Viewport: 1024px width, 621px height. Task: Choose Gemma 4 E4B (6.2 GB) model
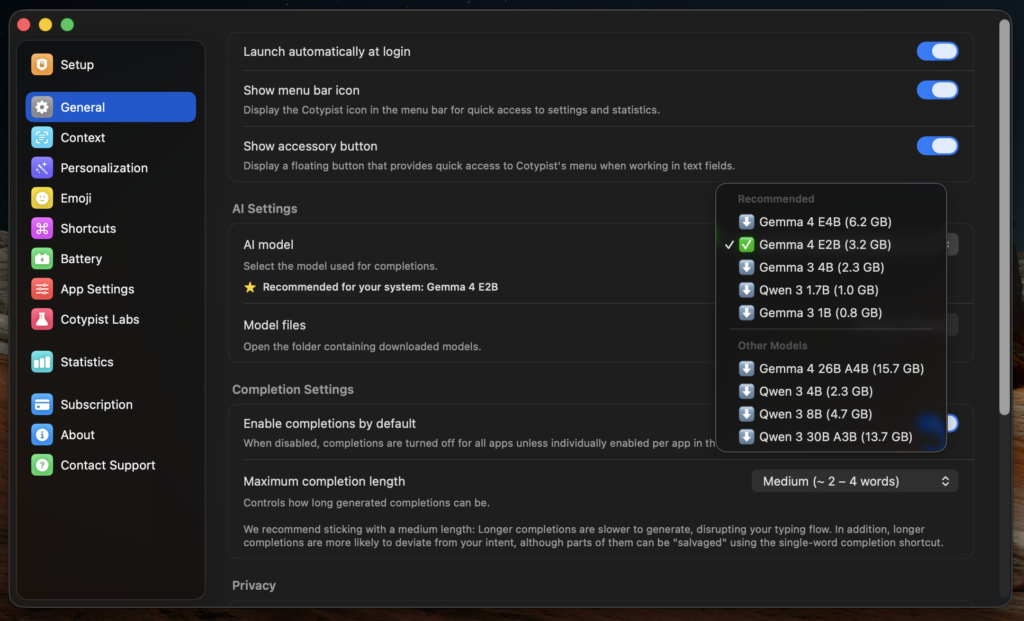pos(831,222)
